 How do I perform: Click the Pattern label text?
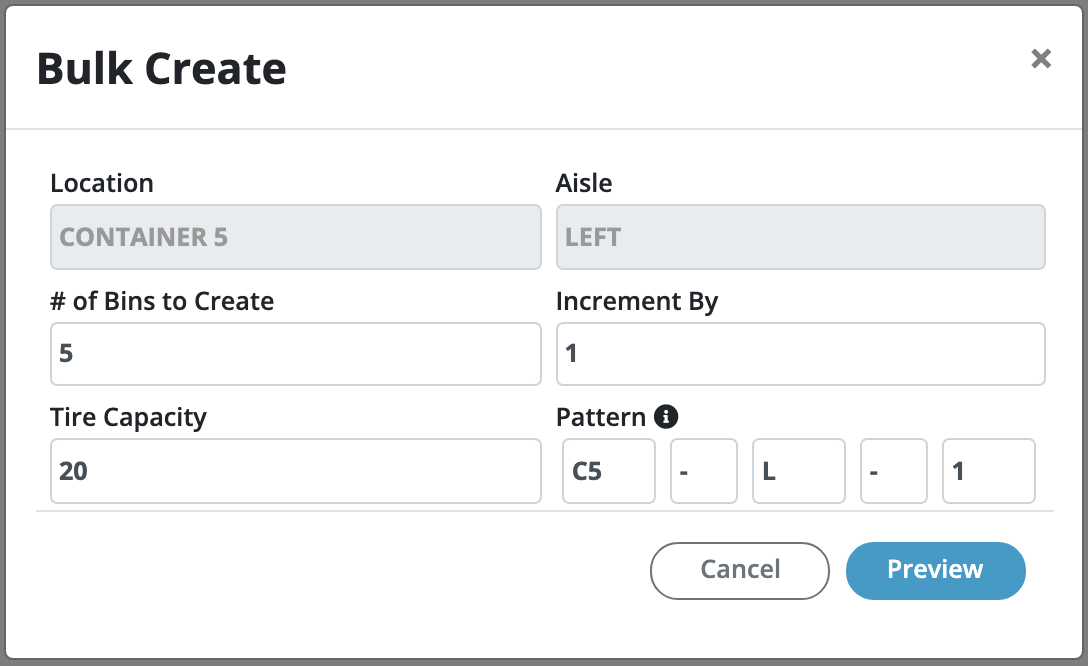601,417
